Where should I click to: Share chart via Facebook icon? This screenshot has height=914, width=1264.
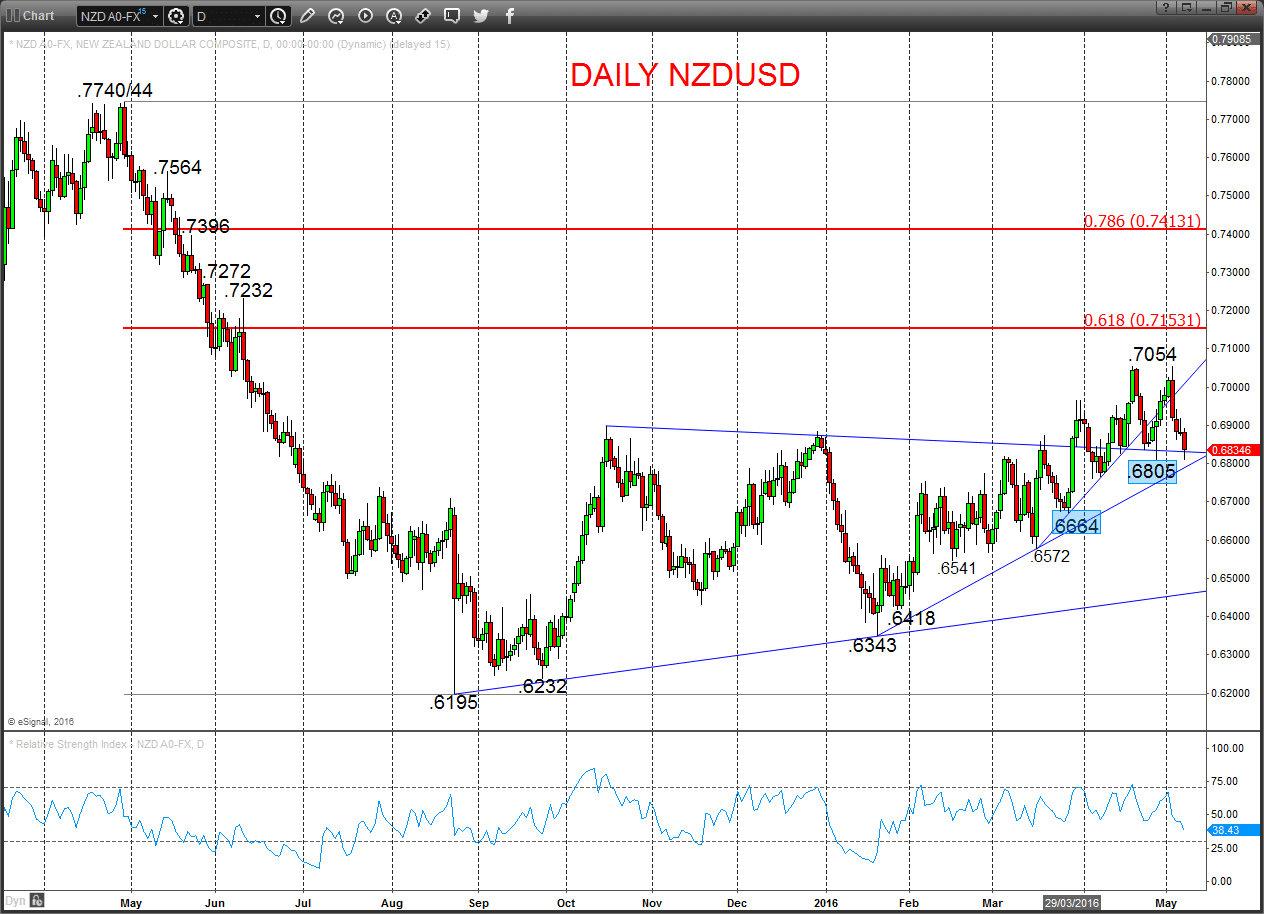[510, 16]
